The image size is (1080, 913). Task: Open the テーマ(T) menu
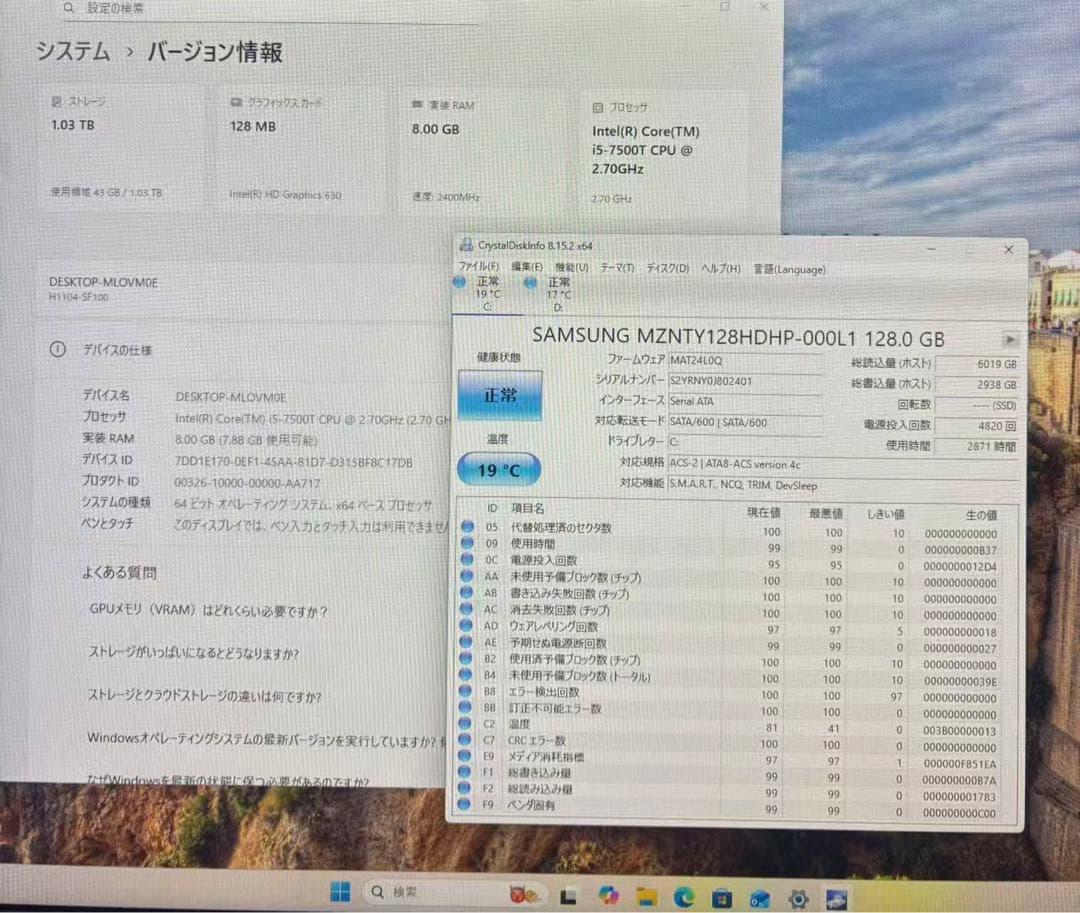point(615,269)
